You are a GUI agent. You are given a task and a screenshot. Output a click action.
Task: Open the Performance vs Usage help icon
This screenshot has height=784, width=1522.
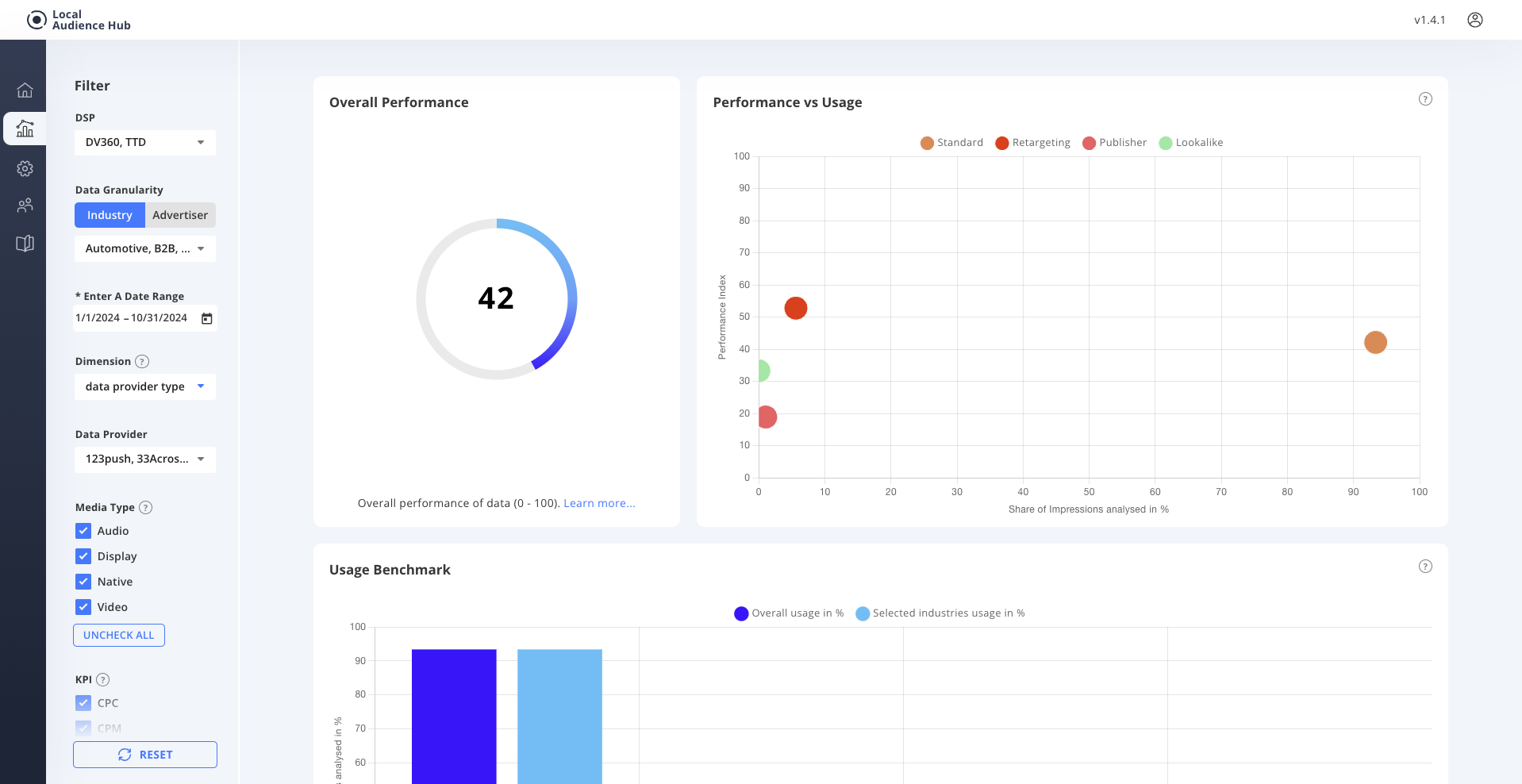click(1425, 98)
